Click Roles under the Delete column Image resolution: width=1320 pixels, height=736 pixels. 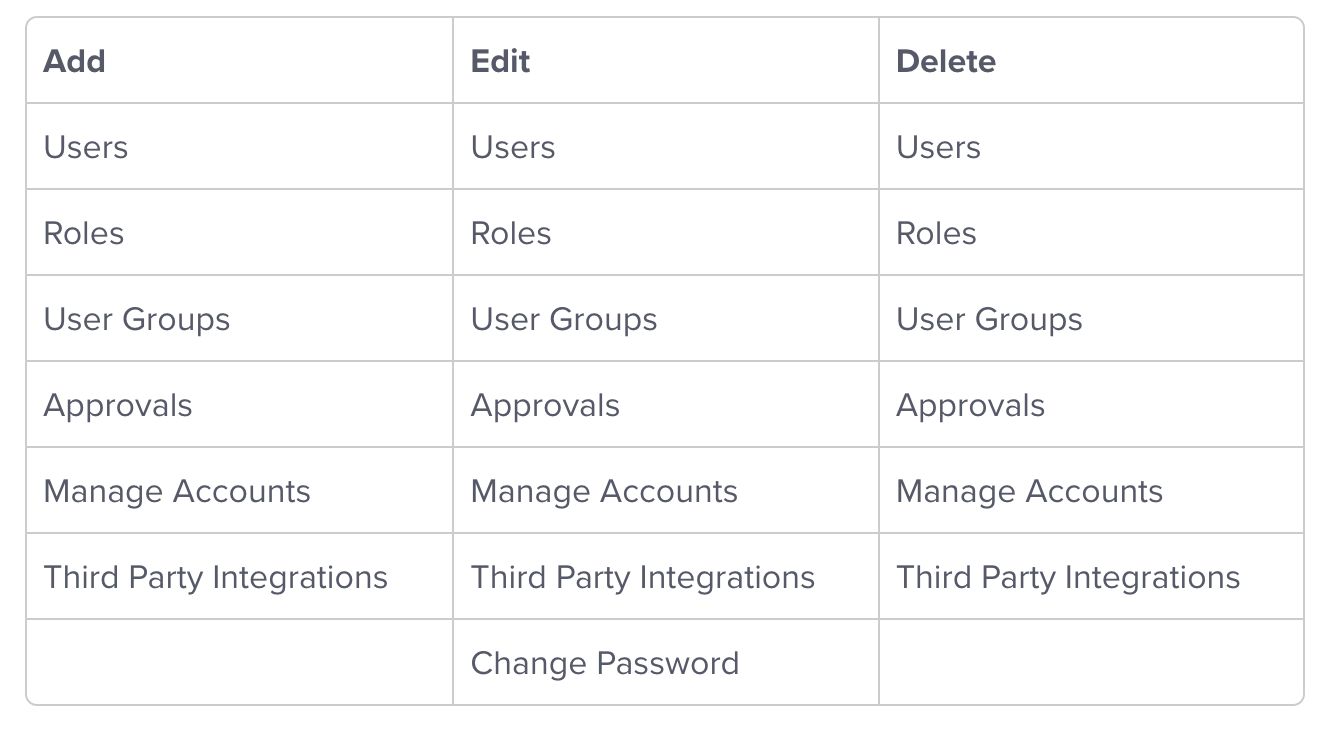936,233
